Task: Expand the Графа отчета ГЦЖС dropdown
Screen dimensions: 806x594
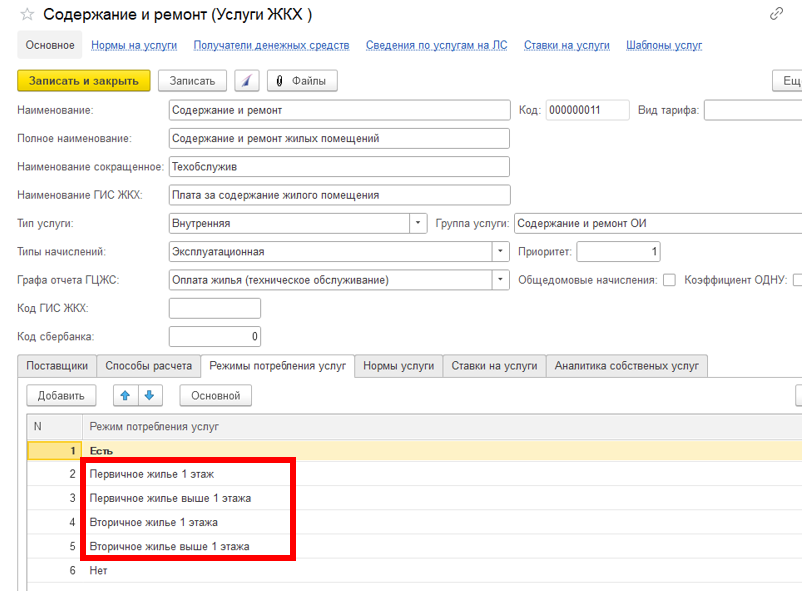Action: click(499, 280)
